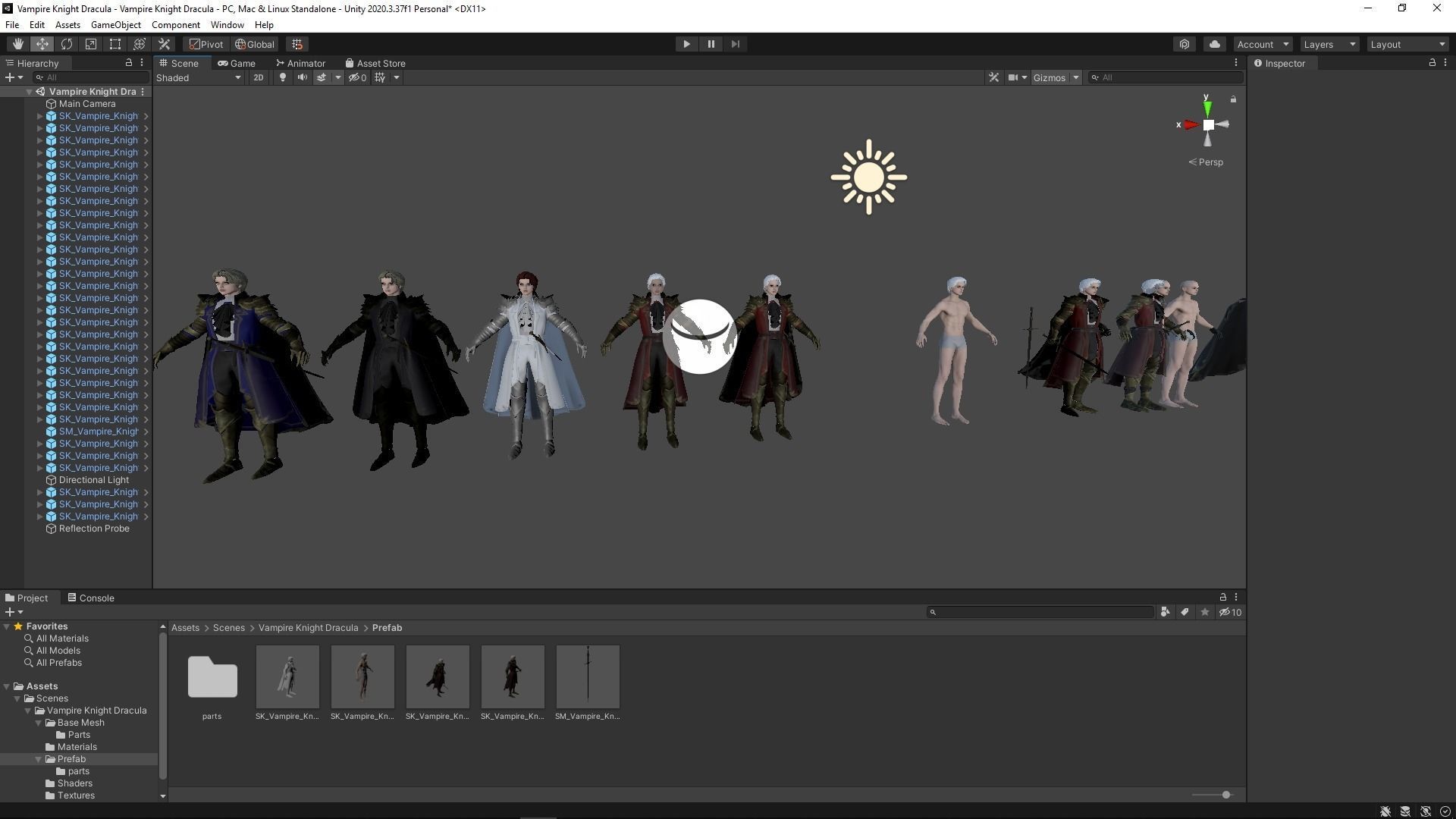Image resolution: width=1456 pixels, height=819 pixels.
Task: Open the Account dropdown
Action: [x=1263, y=44]
